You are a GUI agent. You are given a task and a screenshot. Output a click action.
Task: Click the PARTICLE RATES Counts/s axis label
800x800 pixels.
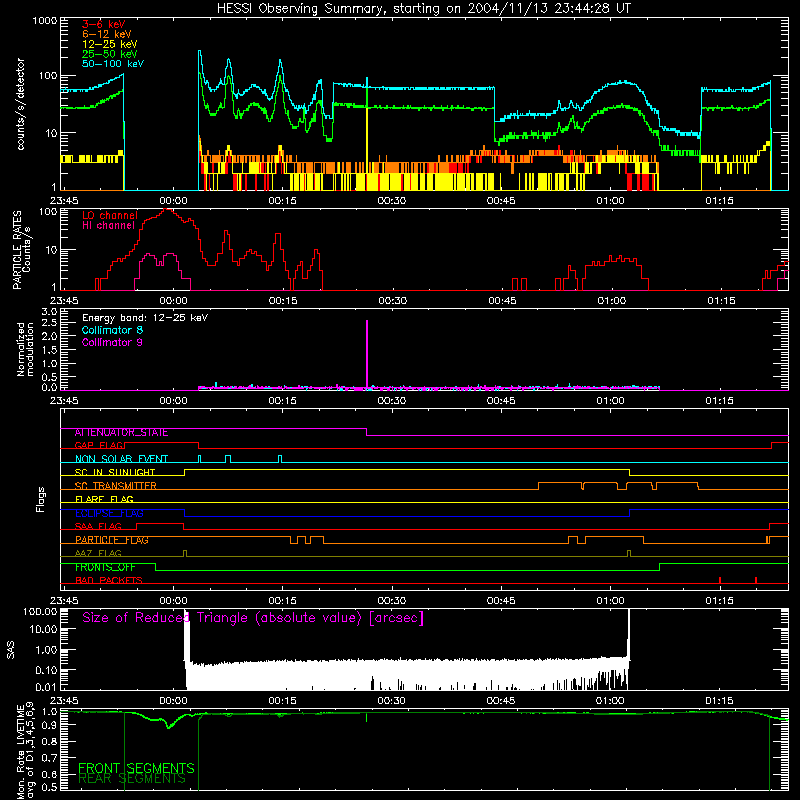[21, 250]
